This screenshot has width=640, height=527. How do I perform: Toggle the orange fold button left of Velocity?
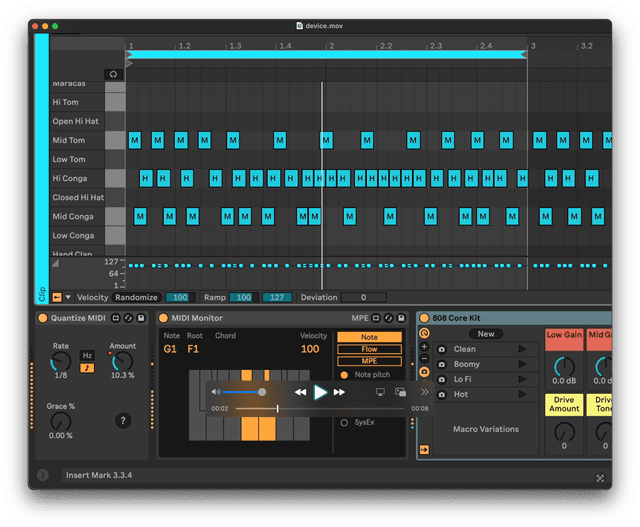[x=57, y=298]
